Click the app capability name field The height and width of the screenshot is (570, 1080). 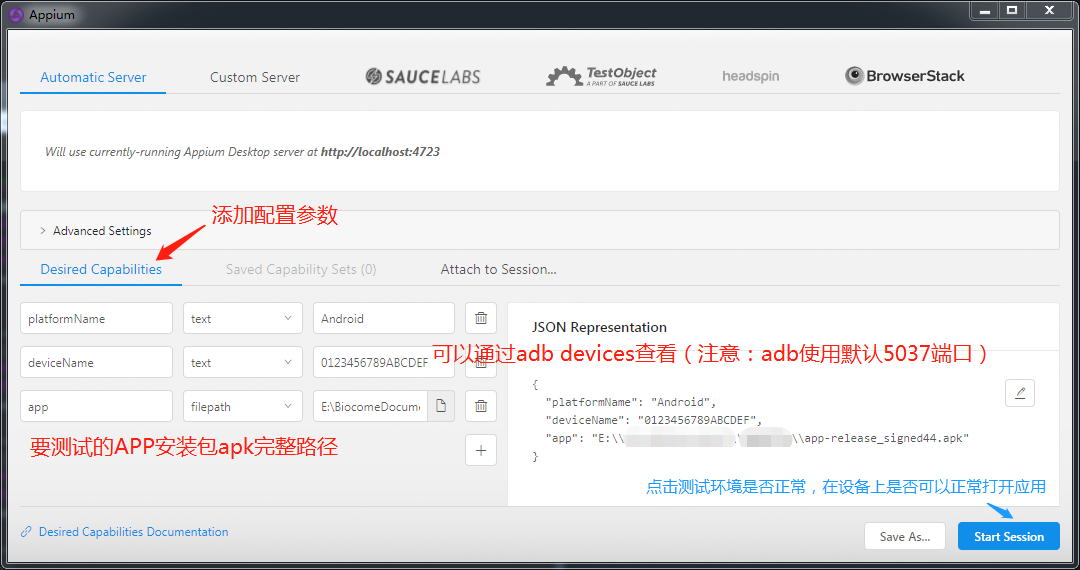[96, 407]
